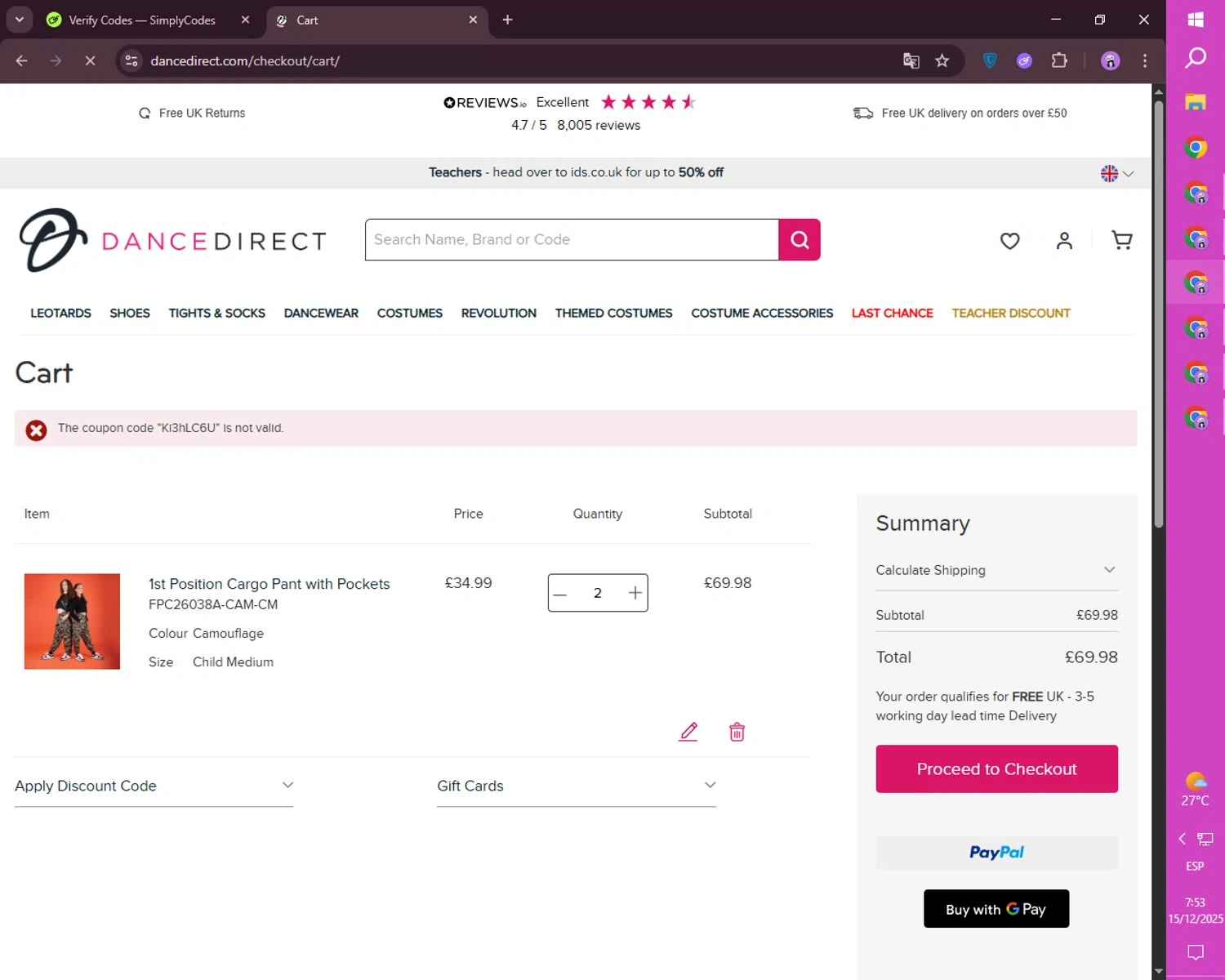This screenshot has width=1225, height=980.
Task: Click the purple extension icon in toolbar
Action: (x=1024, y=60)
